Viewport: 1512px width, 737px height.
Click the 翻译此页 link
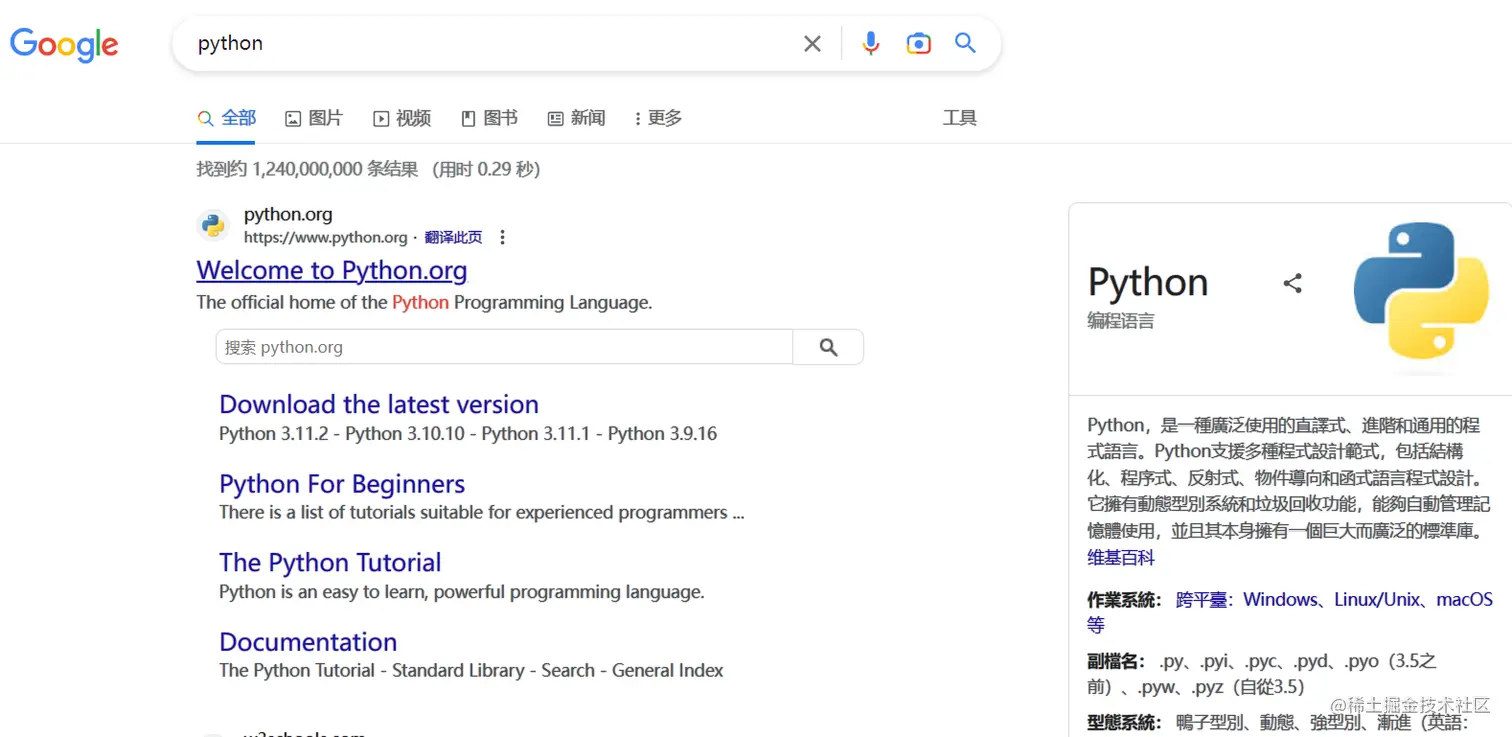453,237
